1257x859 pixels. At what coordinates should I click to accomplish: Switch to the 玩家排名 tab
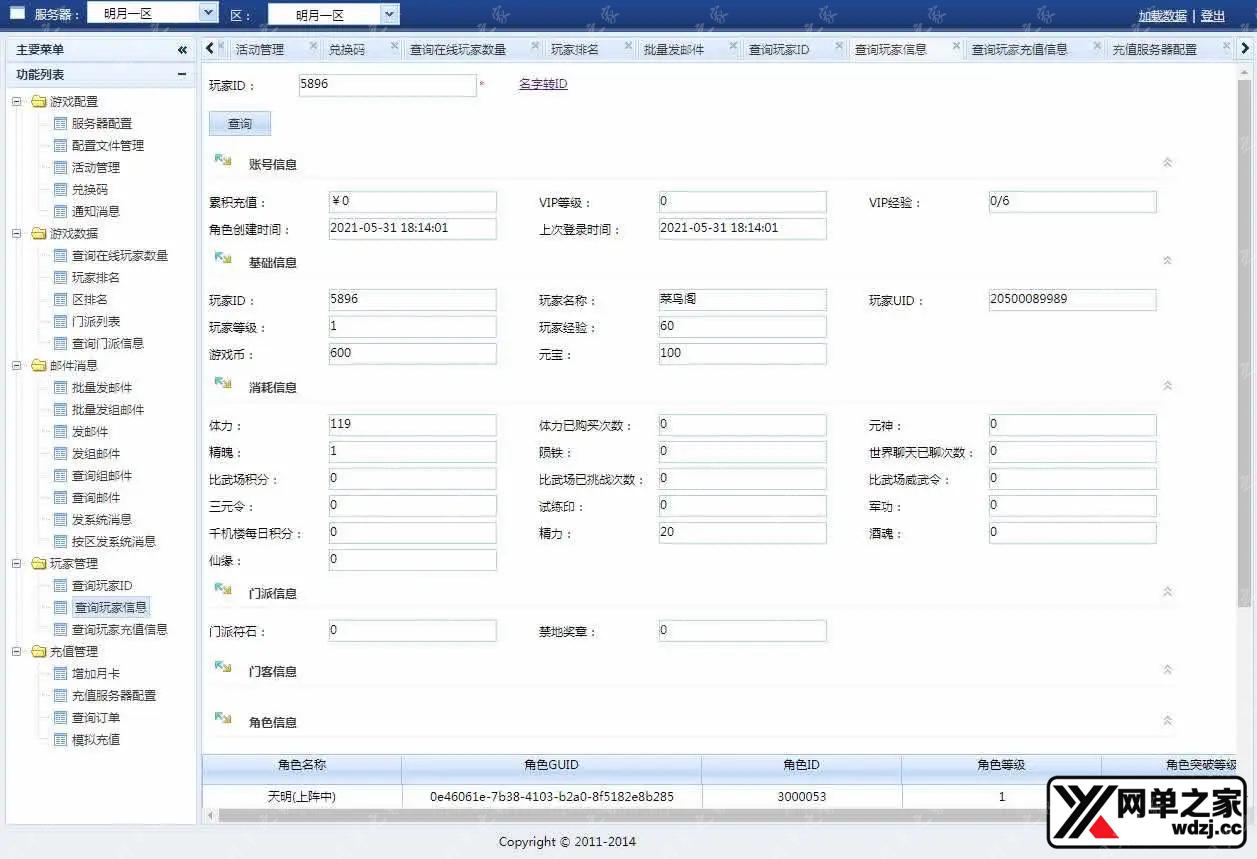(x=575, y=50)
